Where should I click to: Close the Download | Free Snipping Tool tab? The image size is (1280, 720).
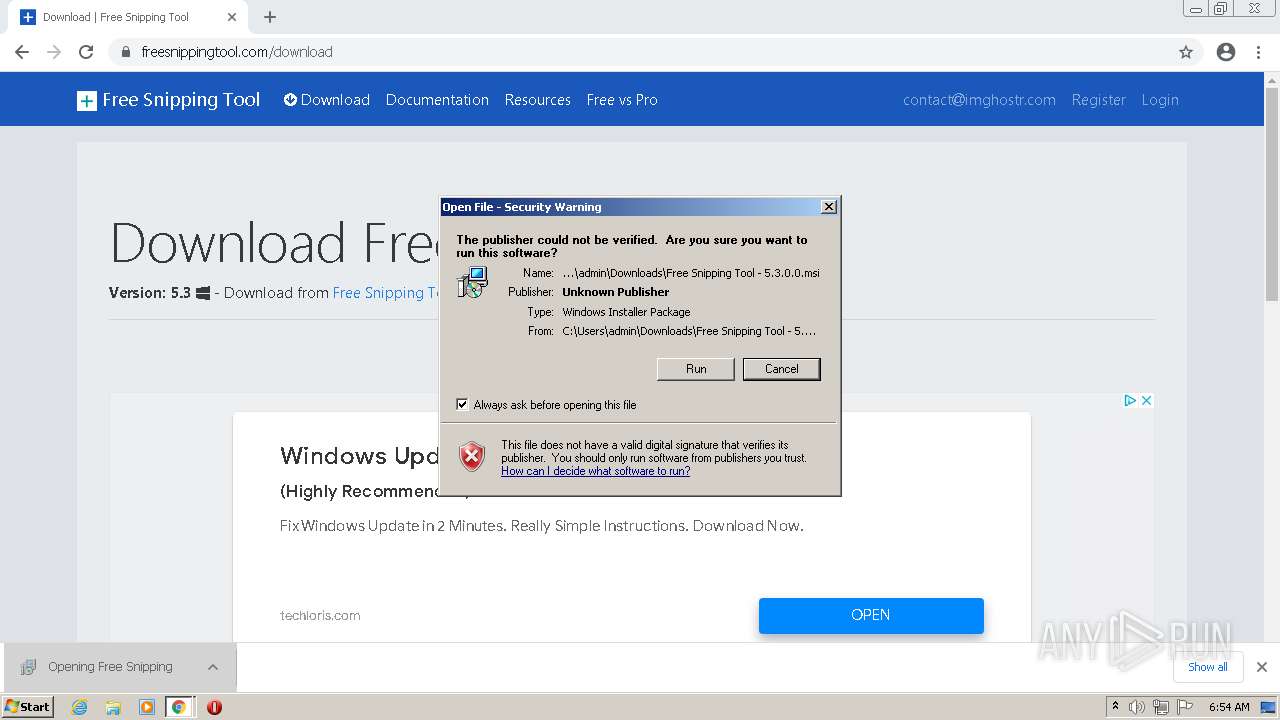(x=232, y=17)
